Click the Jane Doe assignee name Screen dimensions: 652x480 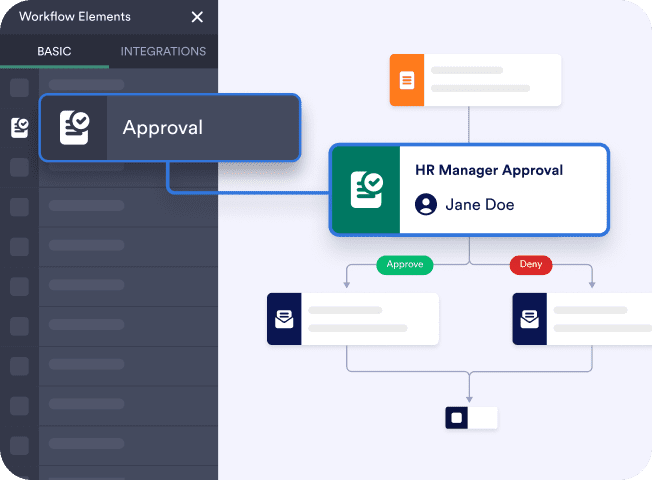(480, 205)
